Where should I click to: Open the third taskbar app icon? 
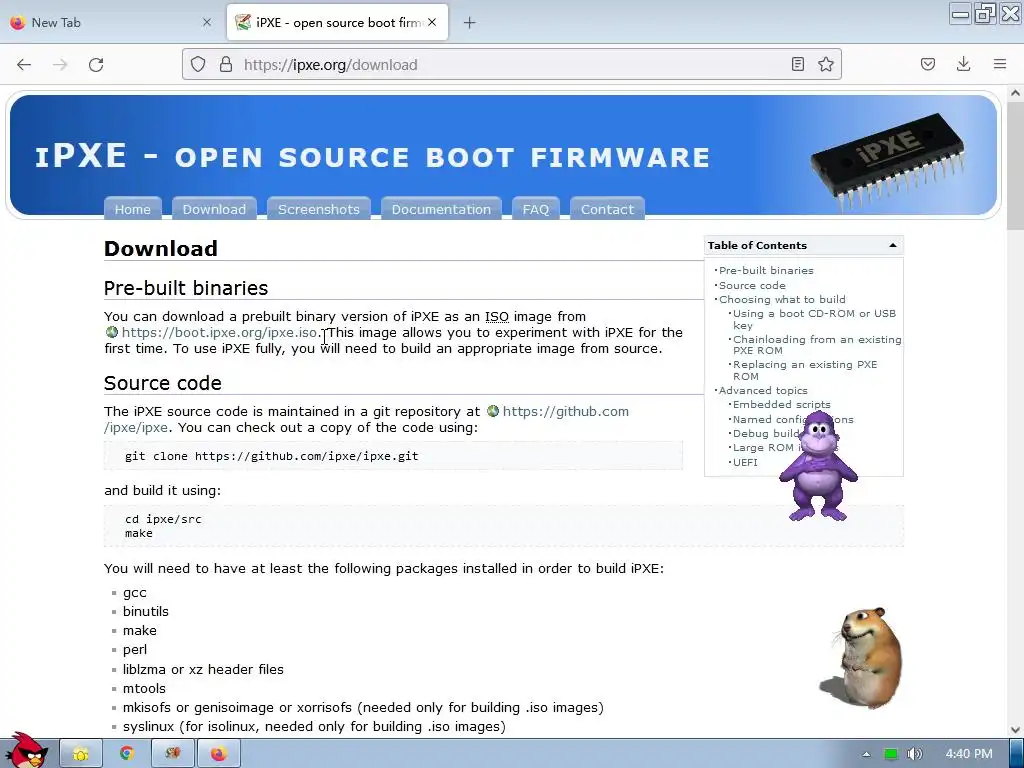click(172, 754)
